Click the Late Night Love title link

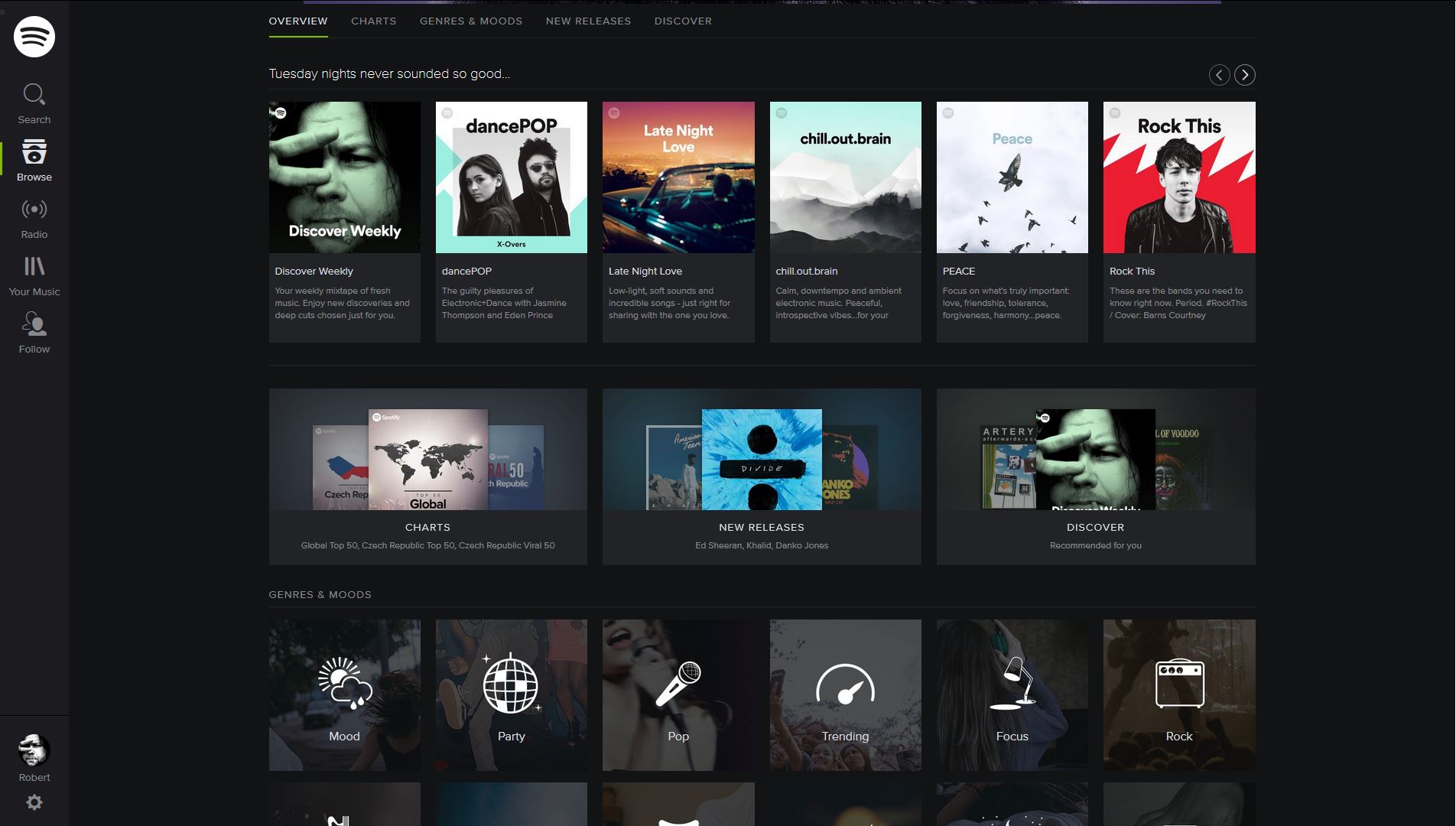click(645, 271)
